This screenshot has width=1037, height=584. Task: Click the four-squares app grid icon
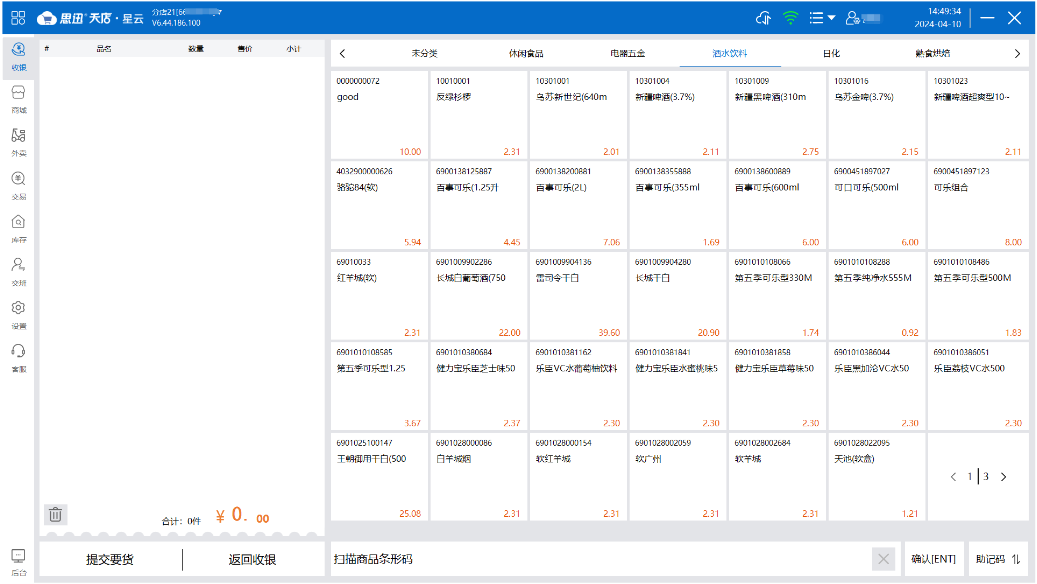(18, 18)
